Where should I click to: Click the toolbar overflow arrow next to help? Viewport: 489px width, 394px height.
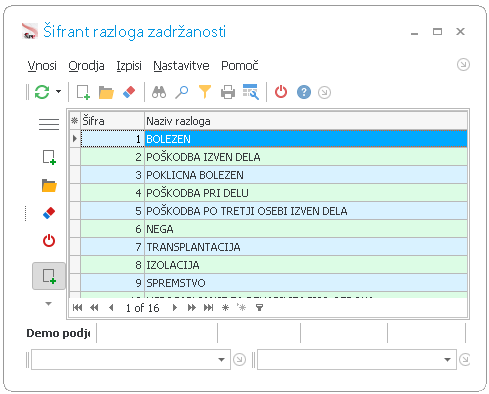coord(324,92)
